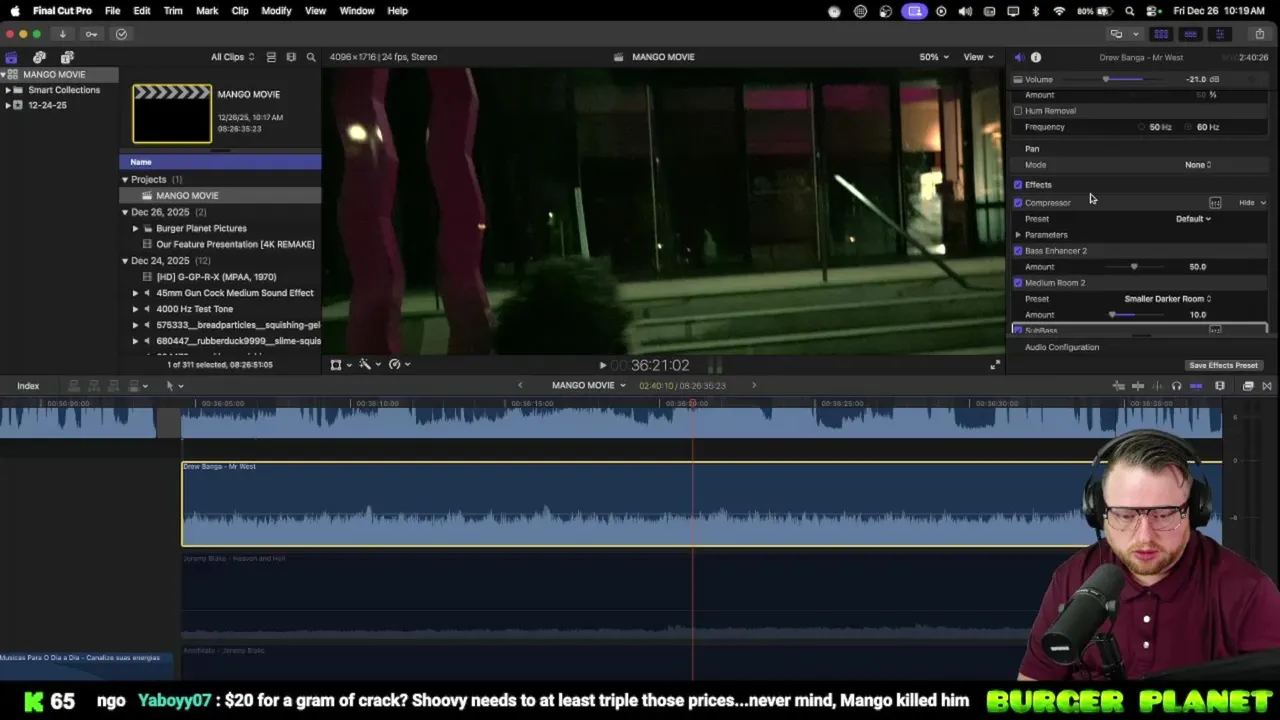Open Compressor Preset Default dropdown
The image size is (1280, 720).
pyautogui.click(x=1193, y=219)
